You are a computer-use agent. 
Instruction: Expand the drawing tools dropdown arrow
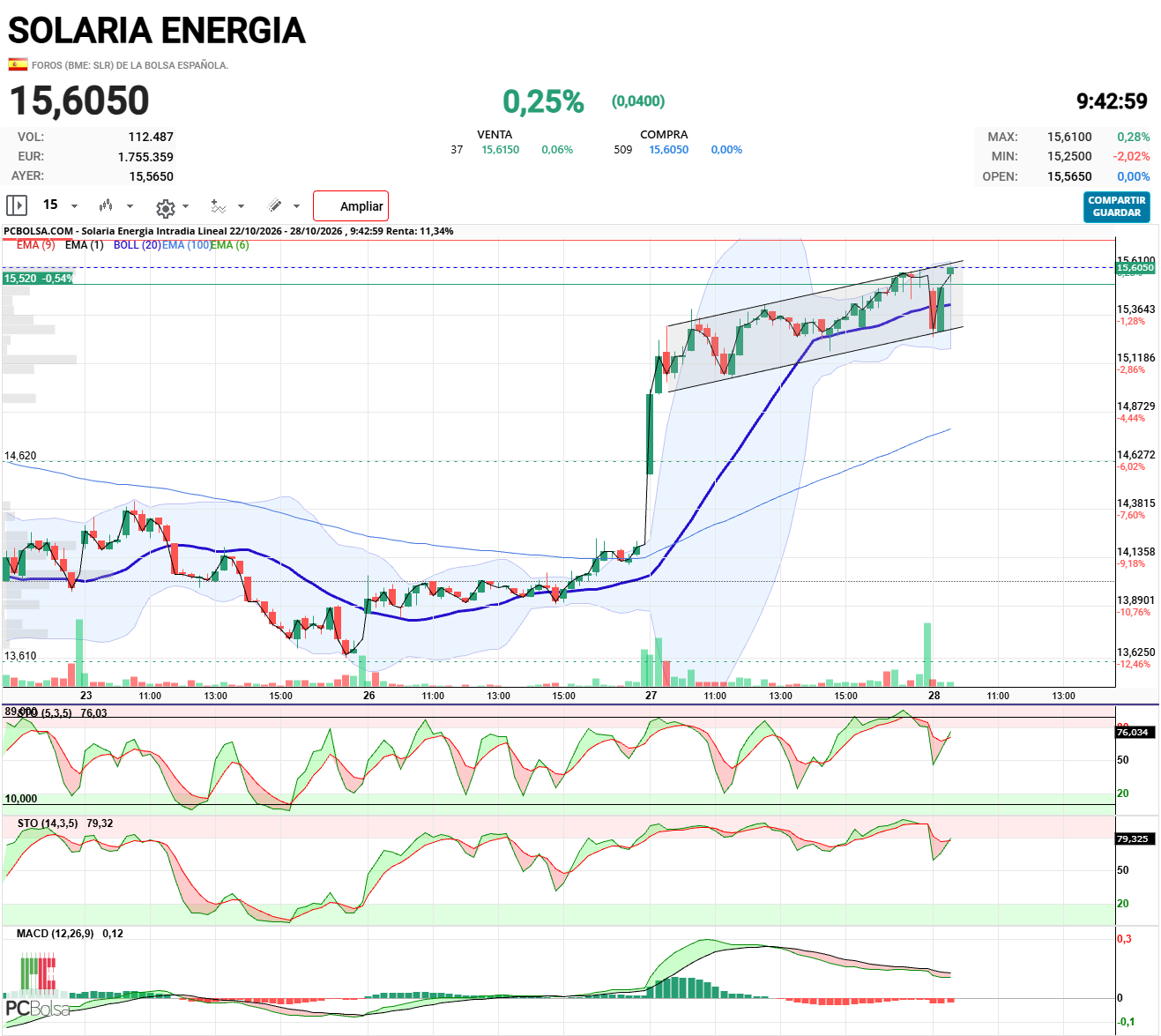pos(296,206)
